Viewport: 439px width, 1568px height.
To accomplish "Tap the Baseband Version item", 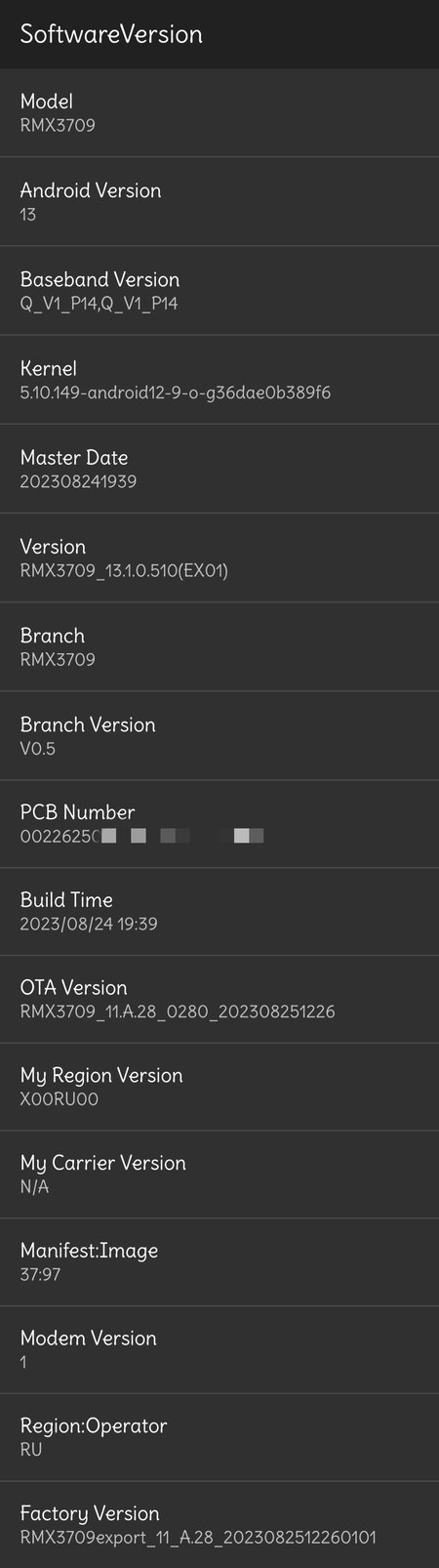I will tap(219, 290).
